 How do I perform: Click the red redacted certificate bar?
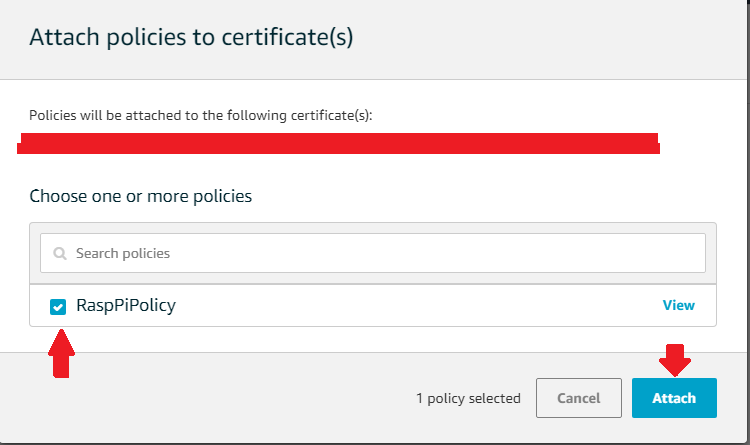coord(338,142)
